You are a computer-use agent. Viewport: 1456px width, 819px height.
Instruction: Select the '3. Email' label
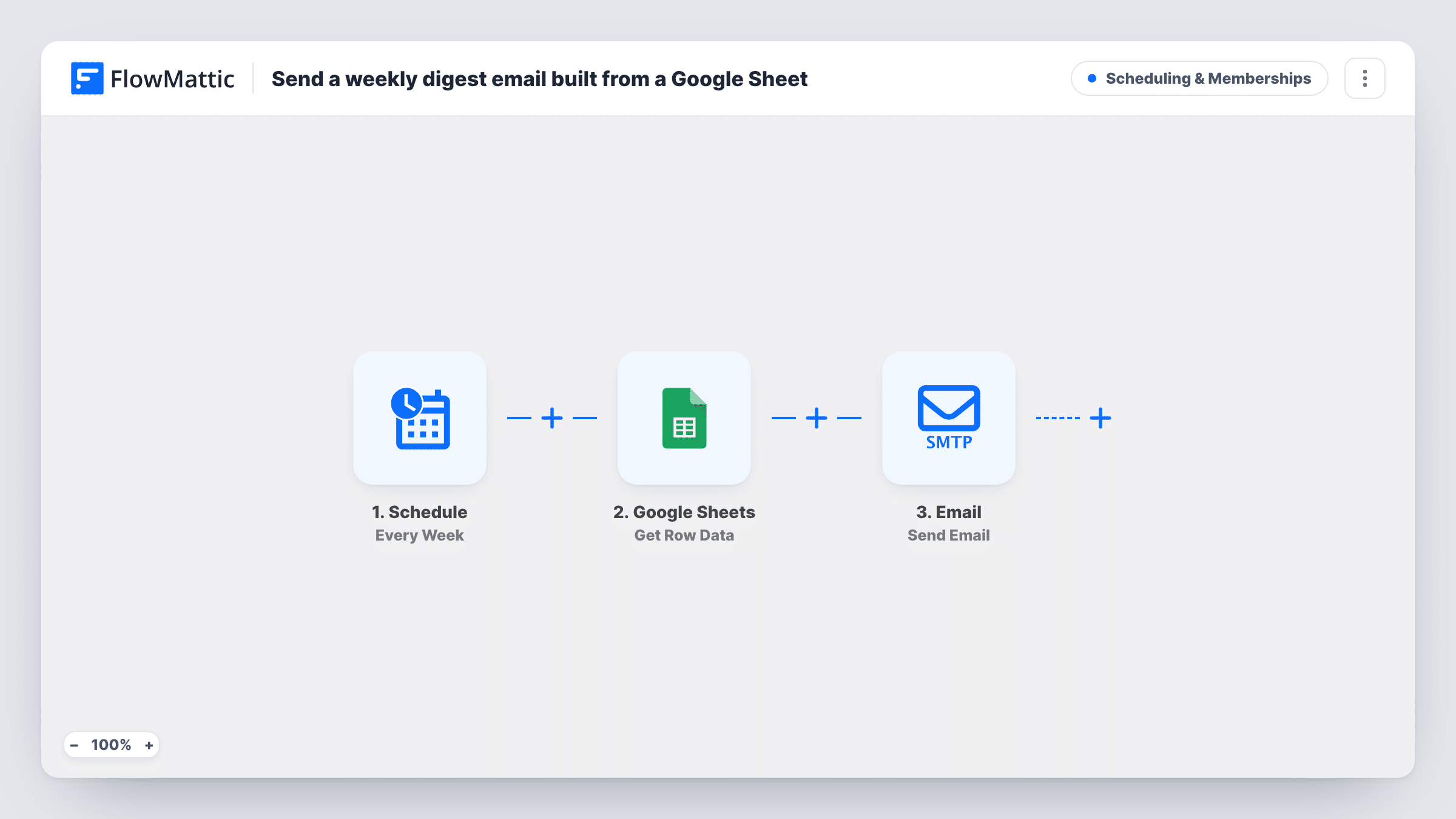(x=949, y=512)
